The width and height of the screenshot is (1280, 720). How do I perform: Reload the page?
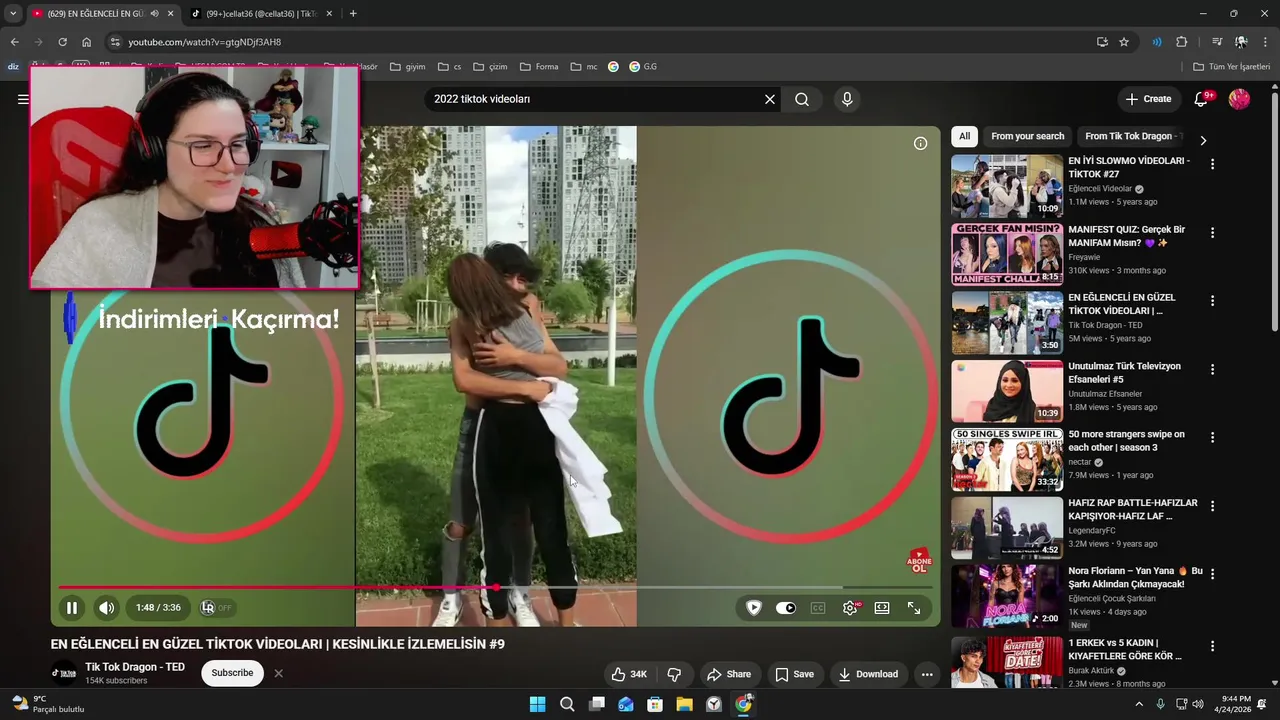pos(62,42)
